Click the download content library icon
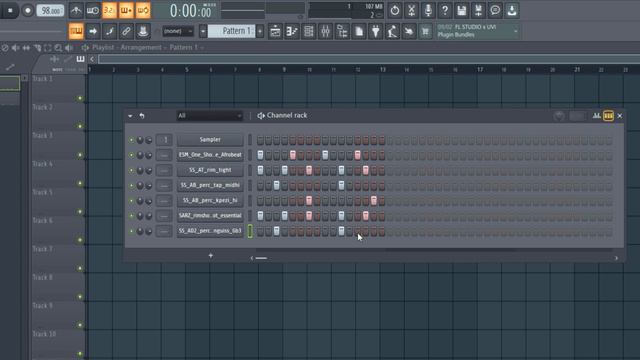The image size is (640, 360). (x=512, y=11)
